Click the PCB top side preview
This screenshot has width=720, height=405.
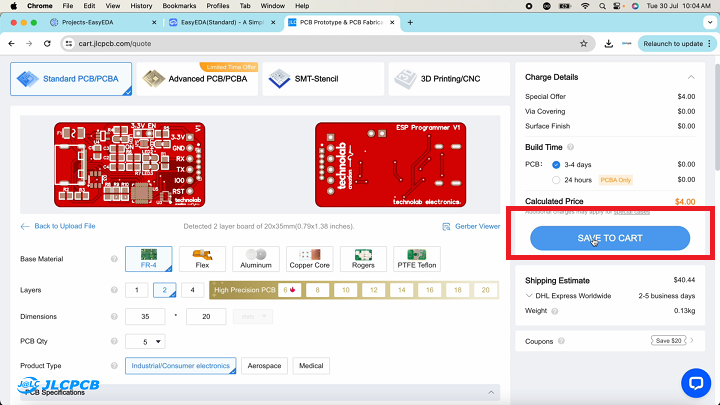click(x=129, y=164)
